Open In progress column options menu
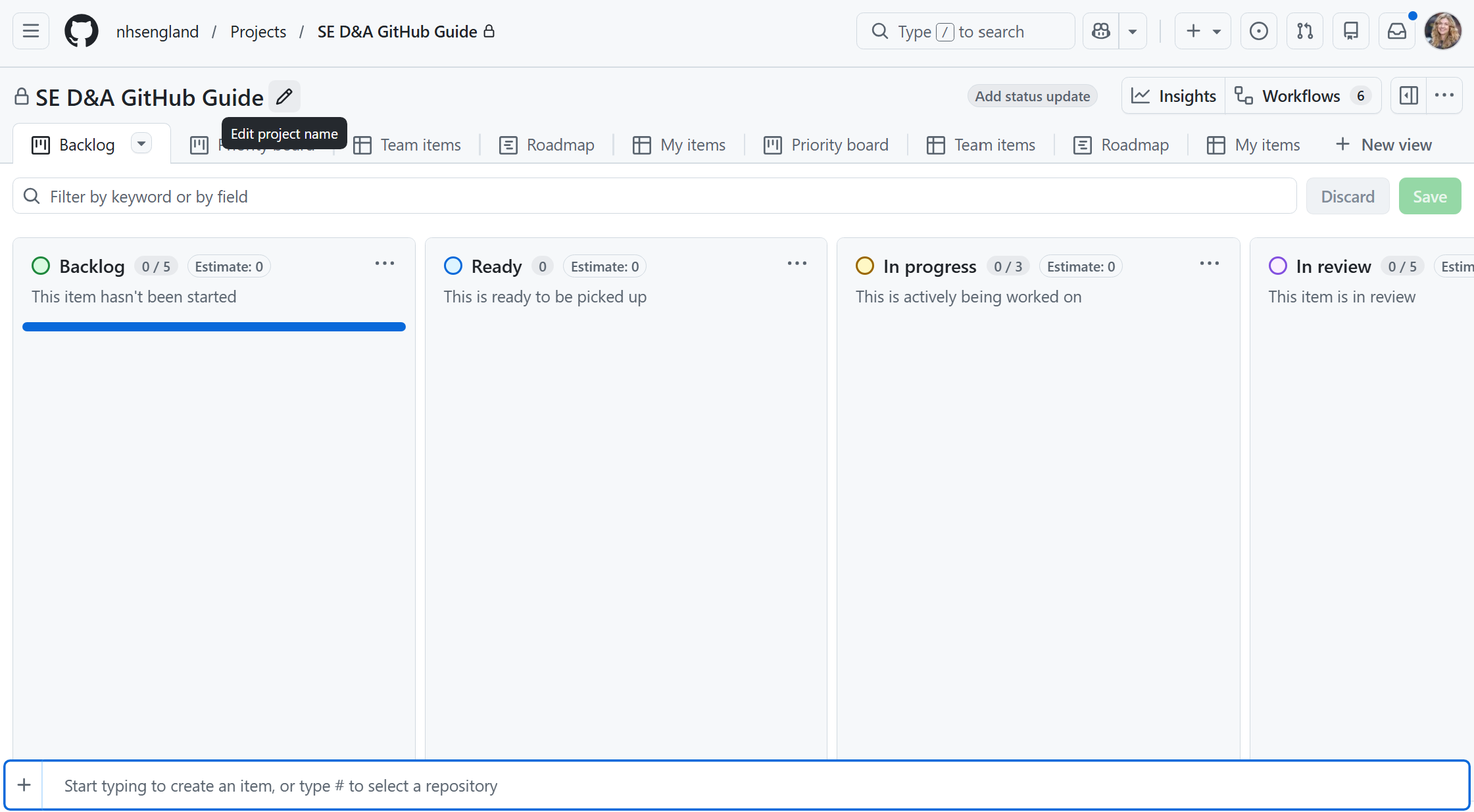The image size is (1474, 812). [x=1209, y=264]
